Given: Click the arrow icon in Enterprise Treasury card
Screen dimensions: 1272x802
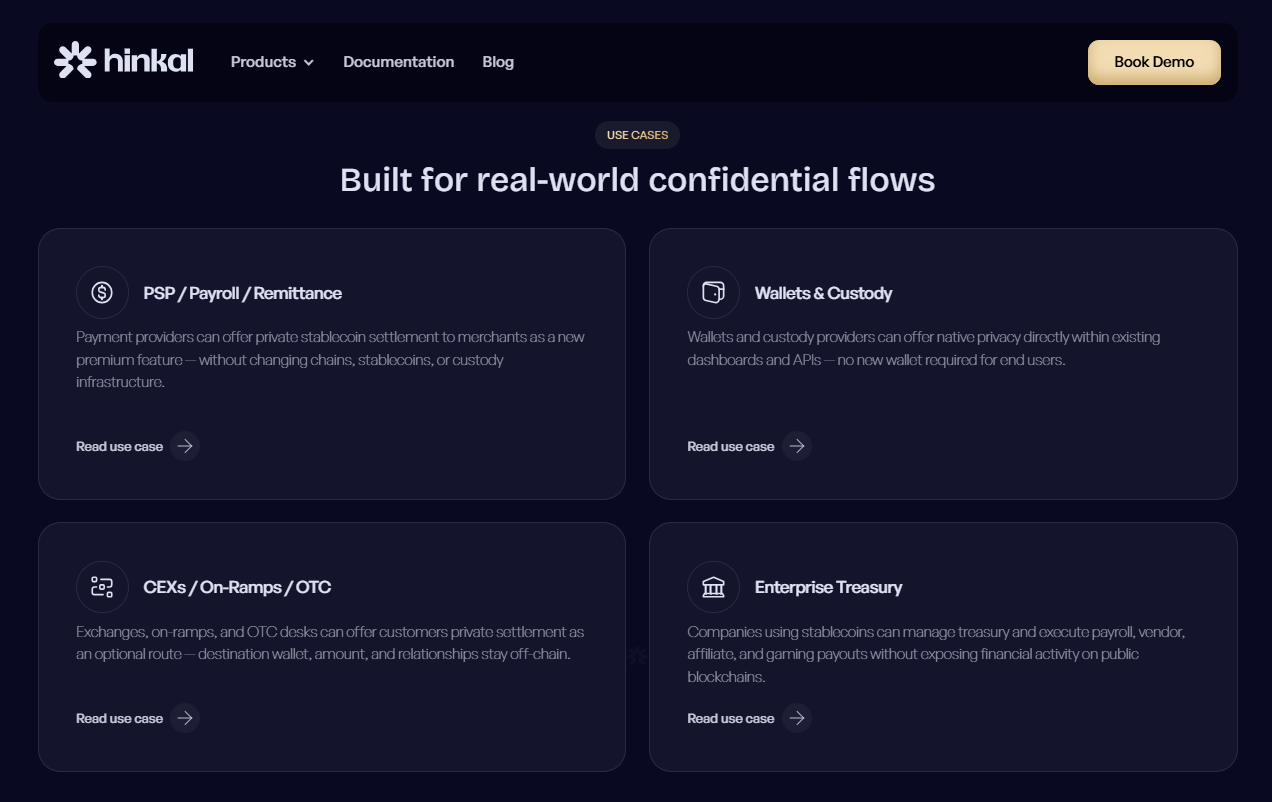Looking at the screenshot, I should point(796,718).
